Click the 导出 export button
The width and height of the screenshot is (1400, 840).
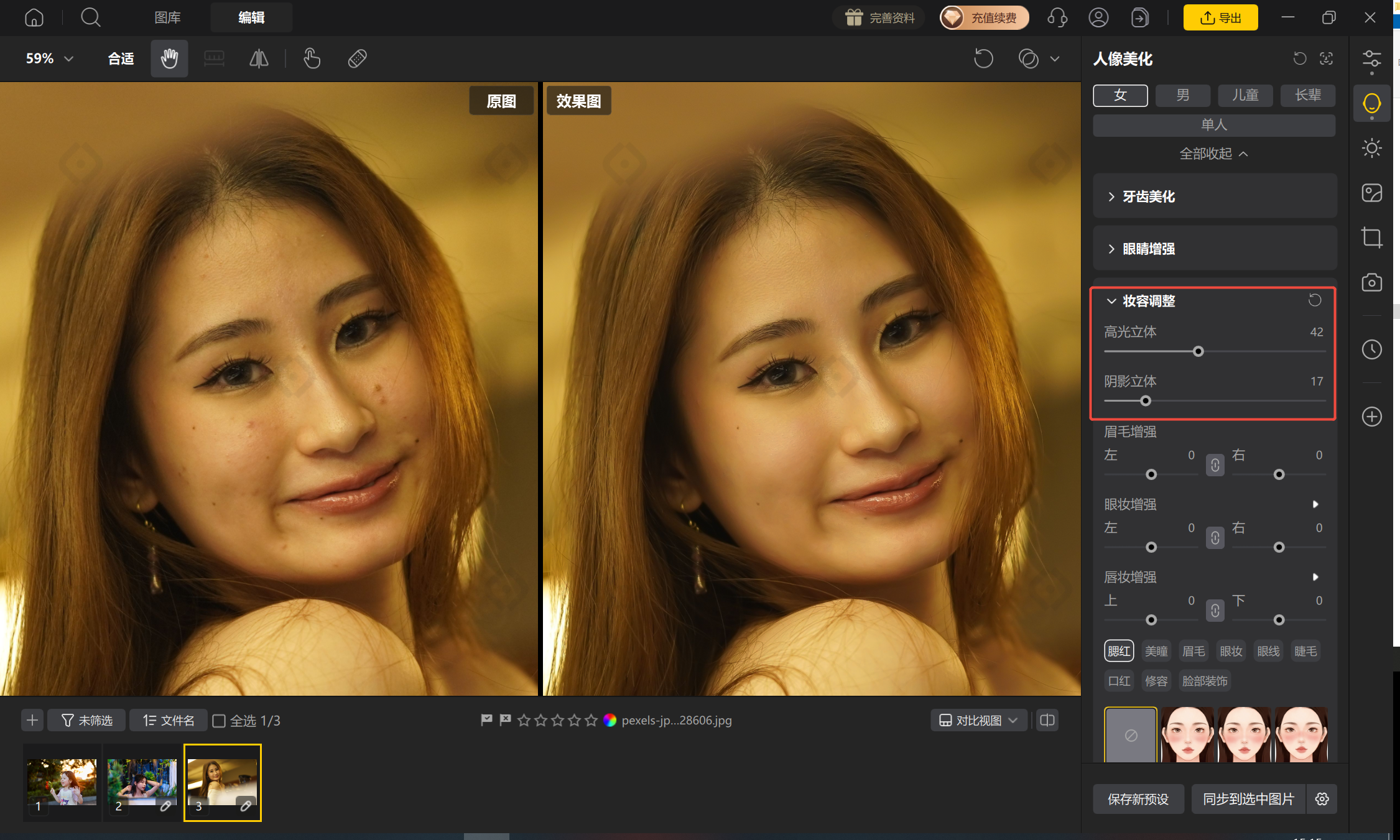click(x=1220, y=17)
